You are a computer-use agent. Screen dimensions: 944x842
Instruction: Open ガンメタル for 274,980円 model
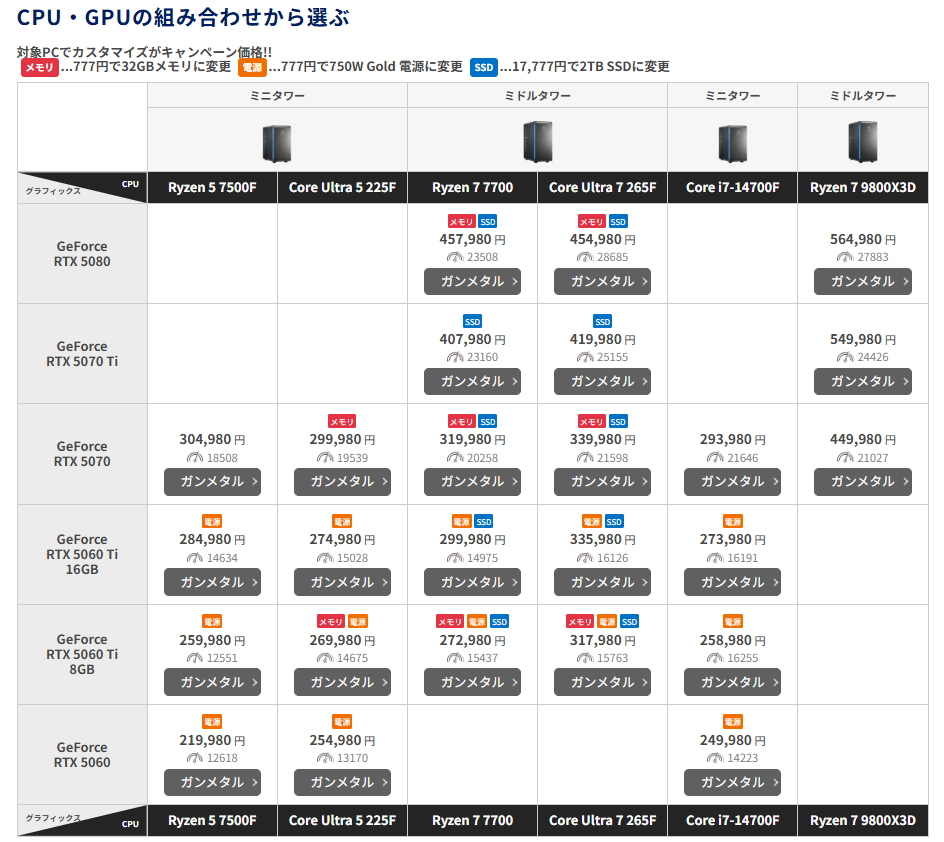342,582
